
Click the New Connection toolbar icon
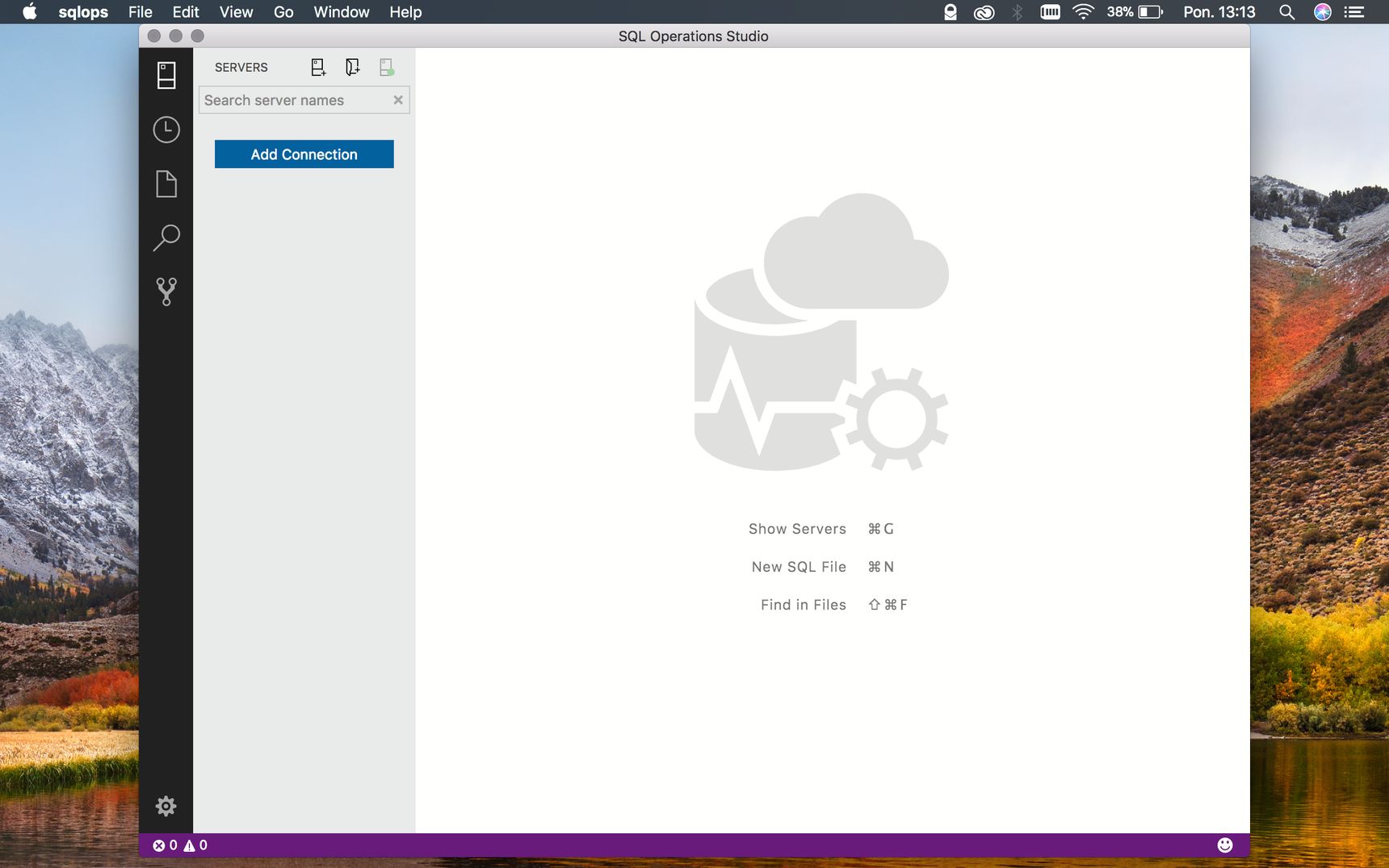[318, 67]
